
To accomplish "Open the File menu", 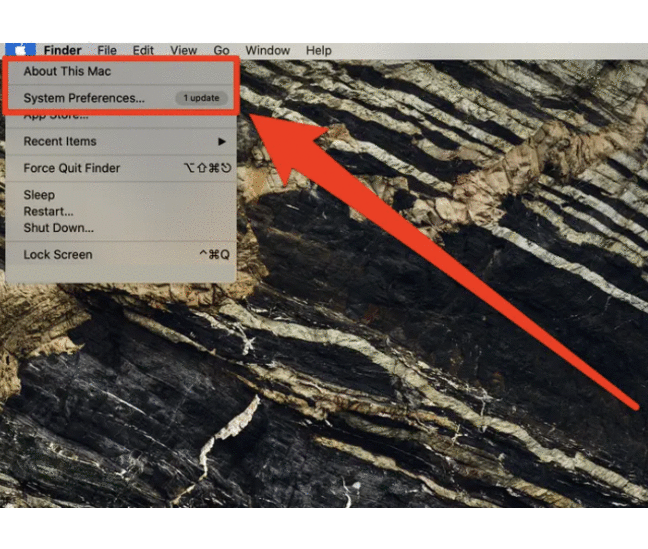I will click(107, 51).
